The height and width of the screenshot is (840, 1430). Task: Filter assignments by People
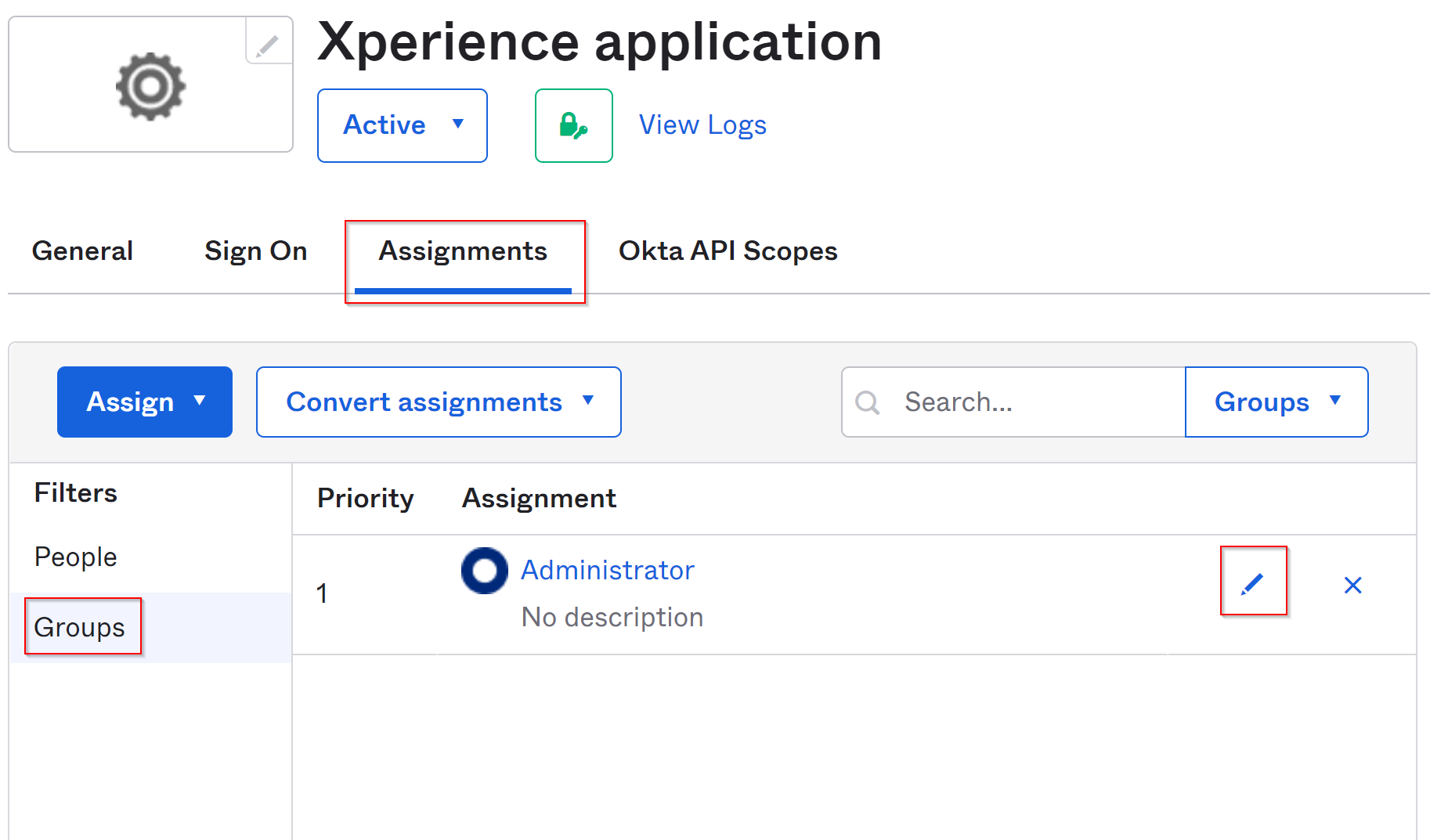click(x=76, y=557)
